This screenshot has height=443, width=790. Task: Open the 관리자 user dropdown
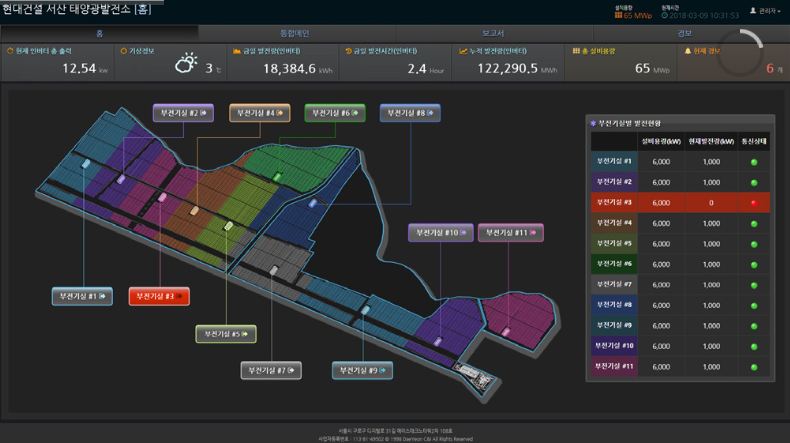pos(766,11)
